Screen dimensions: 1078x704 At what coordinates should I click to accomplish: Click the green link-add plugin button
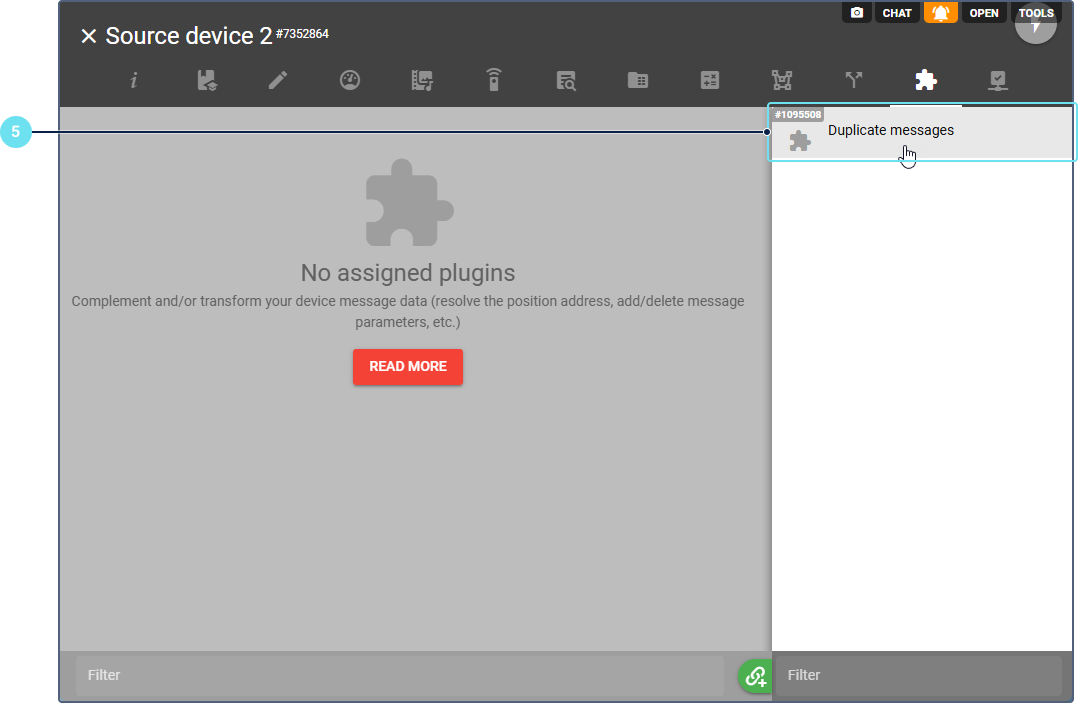point(755,676)
